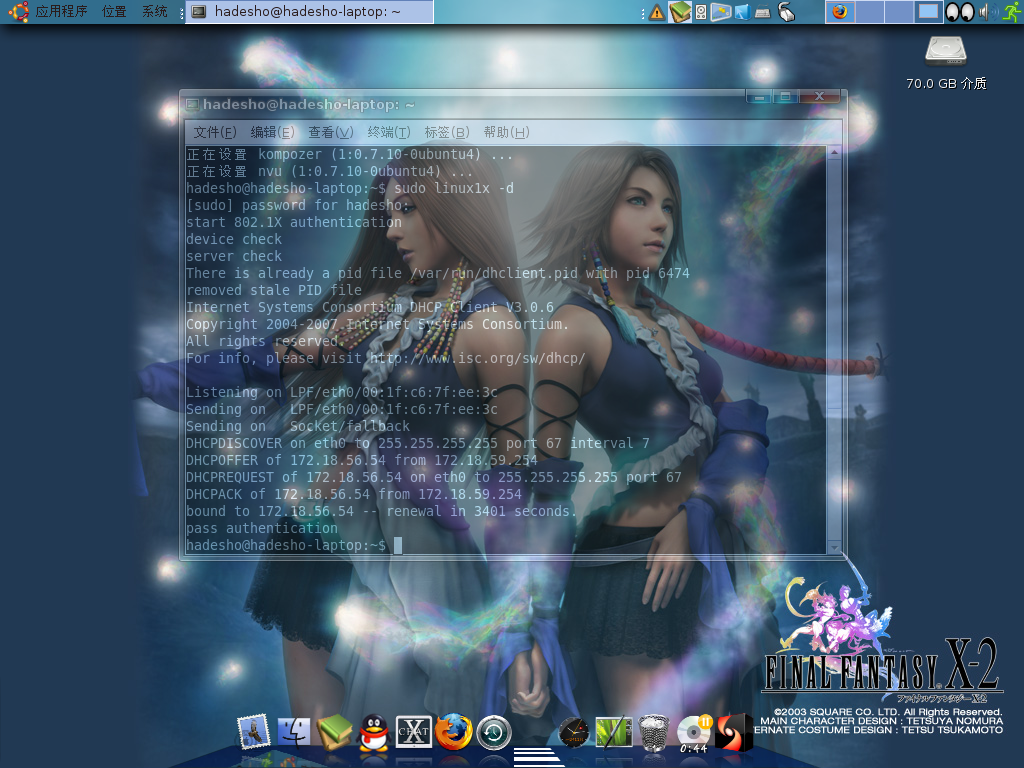Minimize the terminal window
This screenshot has height=768, width=1024.
pos(760,97)
